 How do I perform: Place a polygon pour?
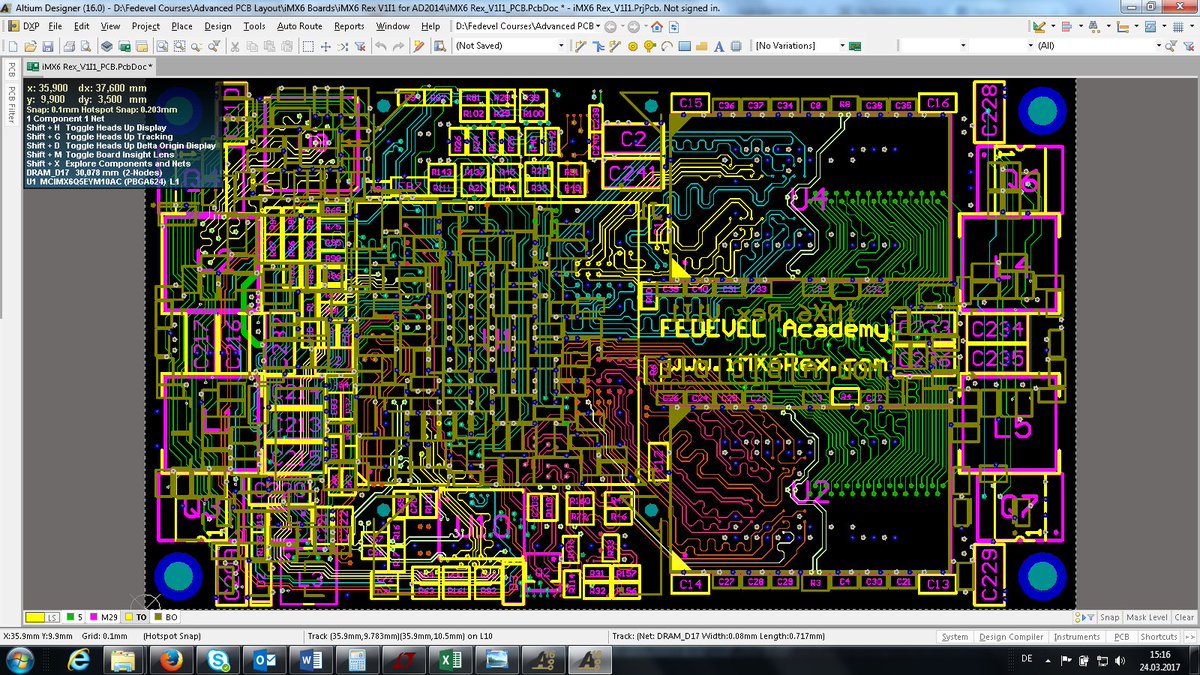[x=701, y=46]
